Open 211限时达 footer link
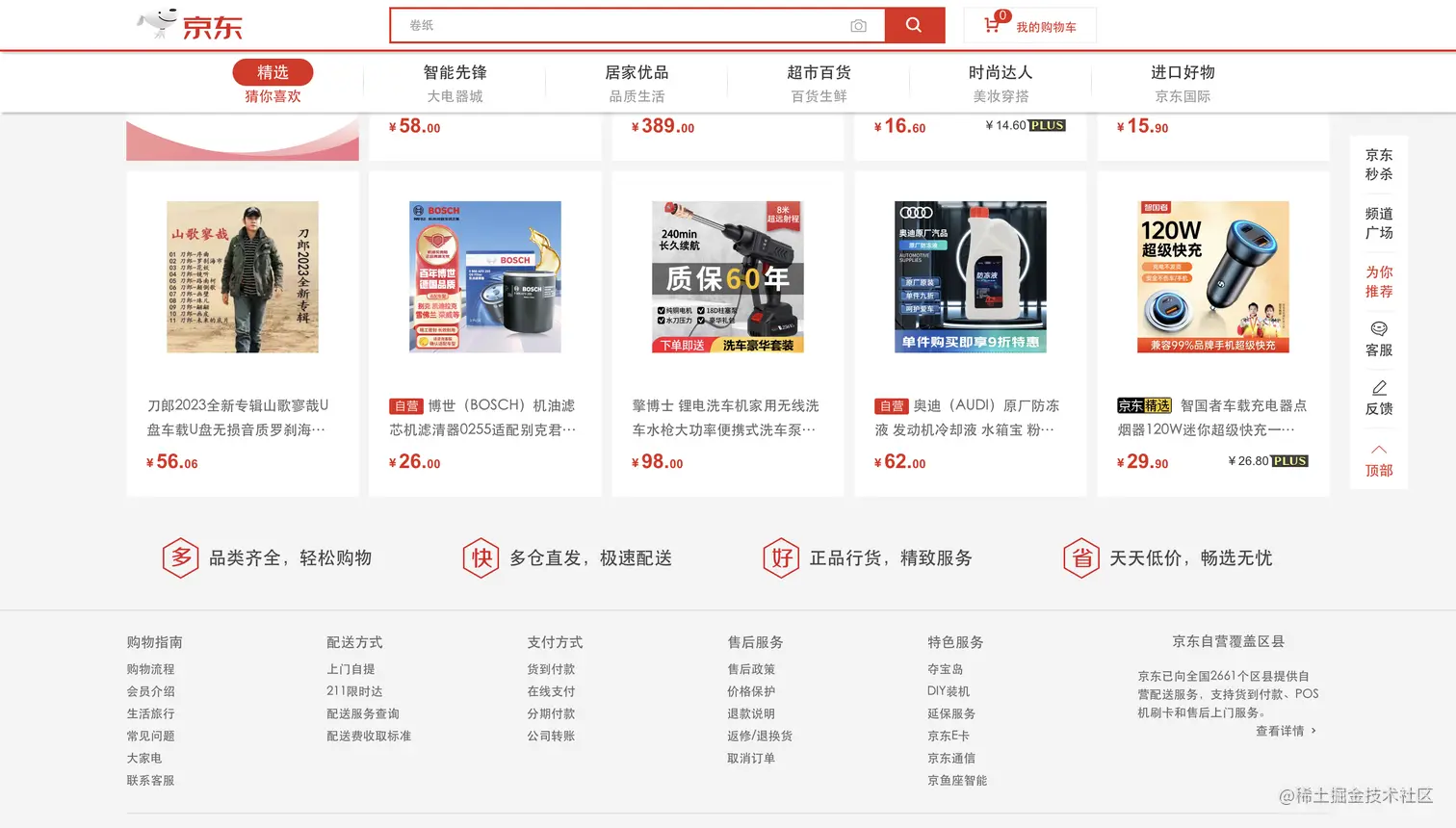Viewport: 1456px width, 828px height. point(354,691)
